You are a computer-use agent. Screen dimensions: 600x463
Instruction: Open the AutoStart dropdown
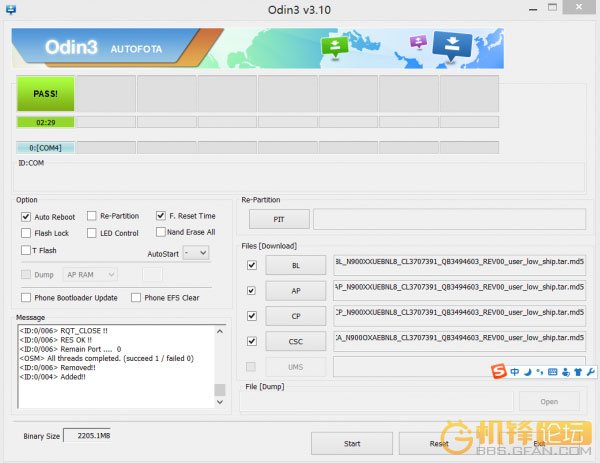[196, 253]
